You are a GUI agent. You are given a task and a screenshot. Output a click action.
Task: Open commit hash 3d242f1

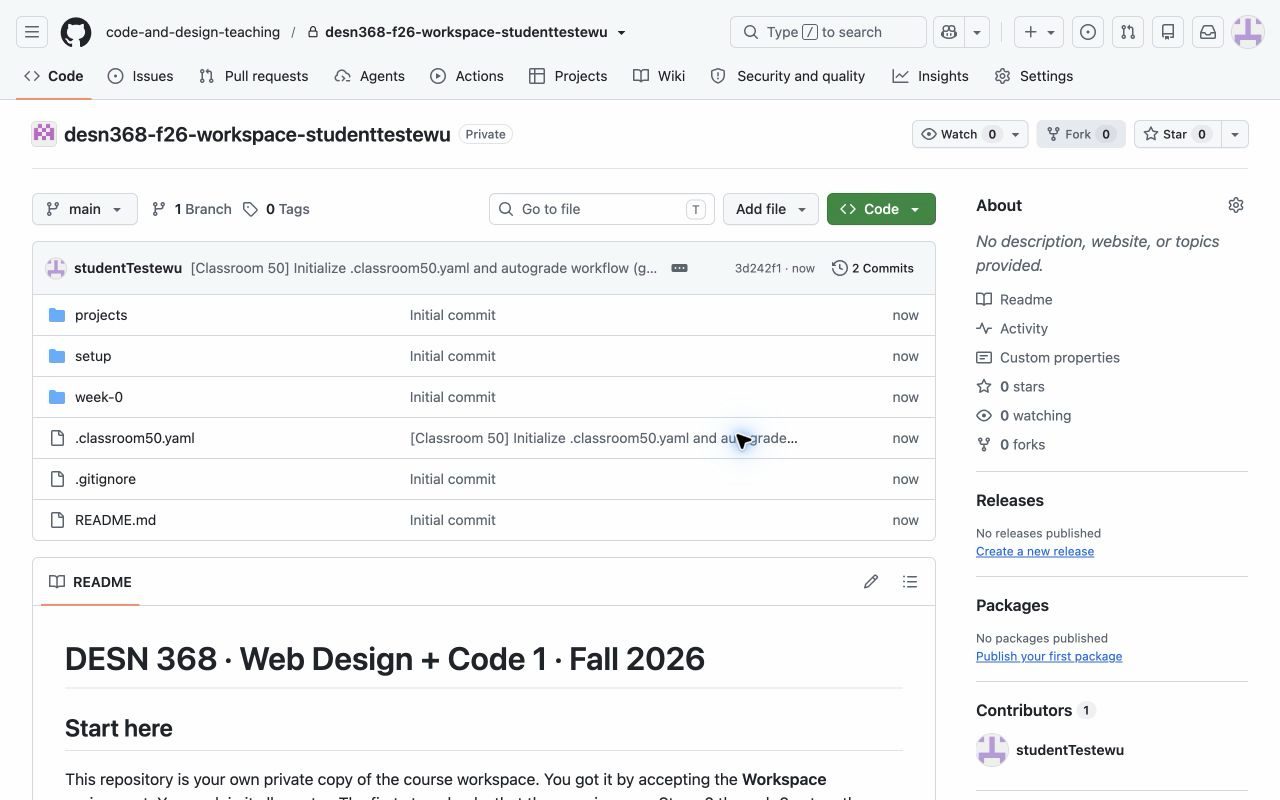point(758,268)
